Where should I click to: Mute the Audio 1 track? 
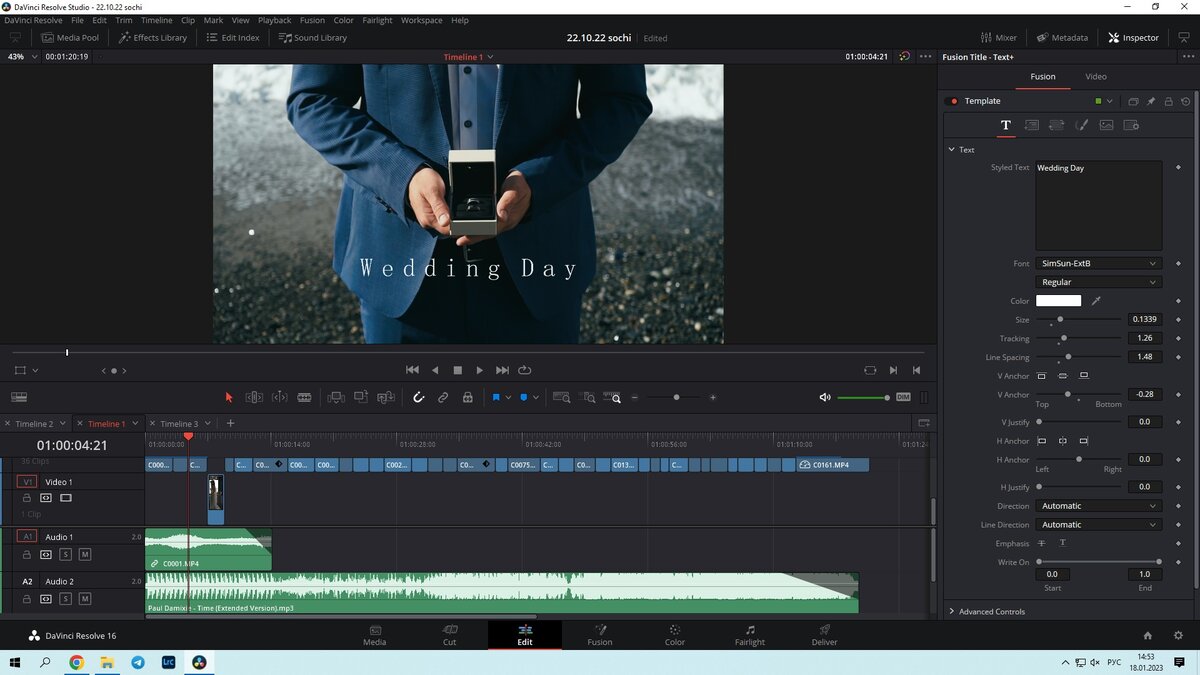(x=85, y=555)
